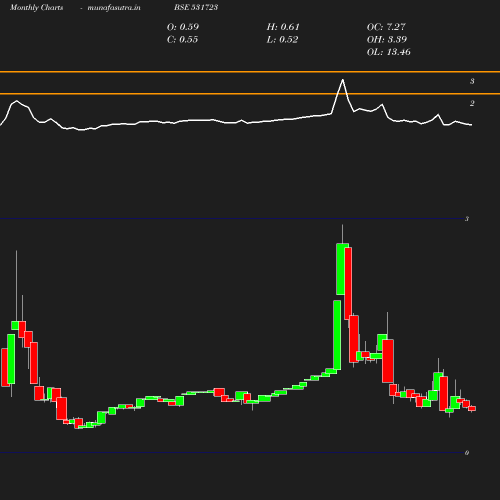Click the low value 'L: 0.52'
Screen dimensions: 500x500
click(x=282, y=39)
